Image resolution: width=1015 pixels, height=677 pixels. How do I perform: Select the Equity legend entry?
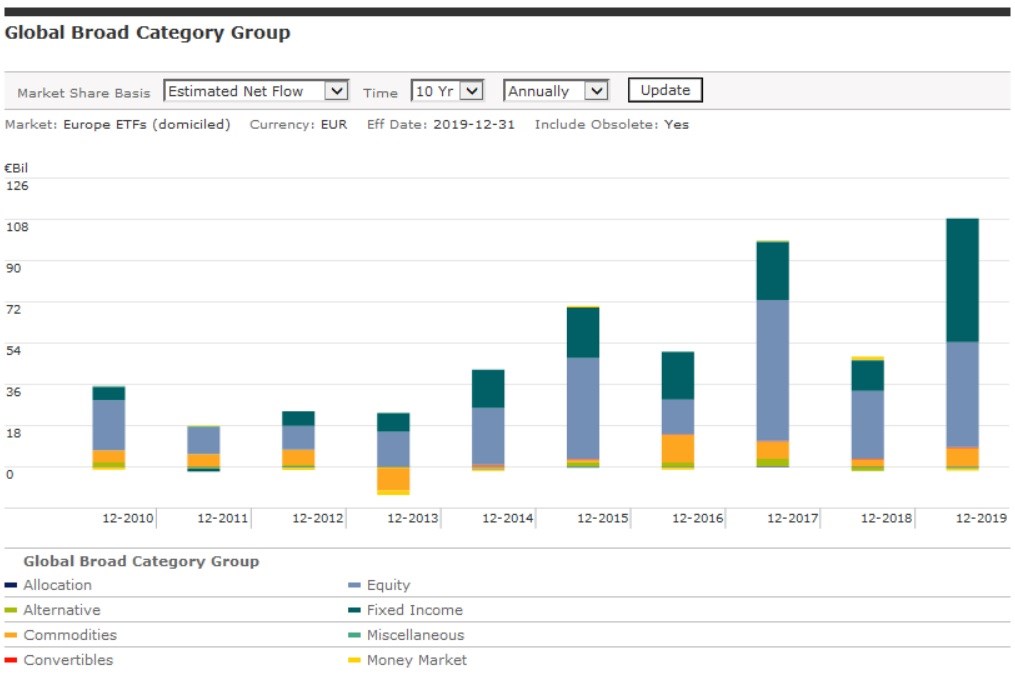388,586
